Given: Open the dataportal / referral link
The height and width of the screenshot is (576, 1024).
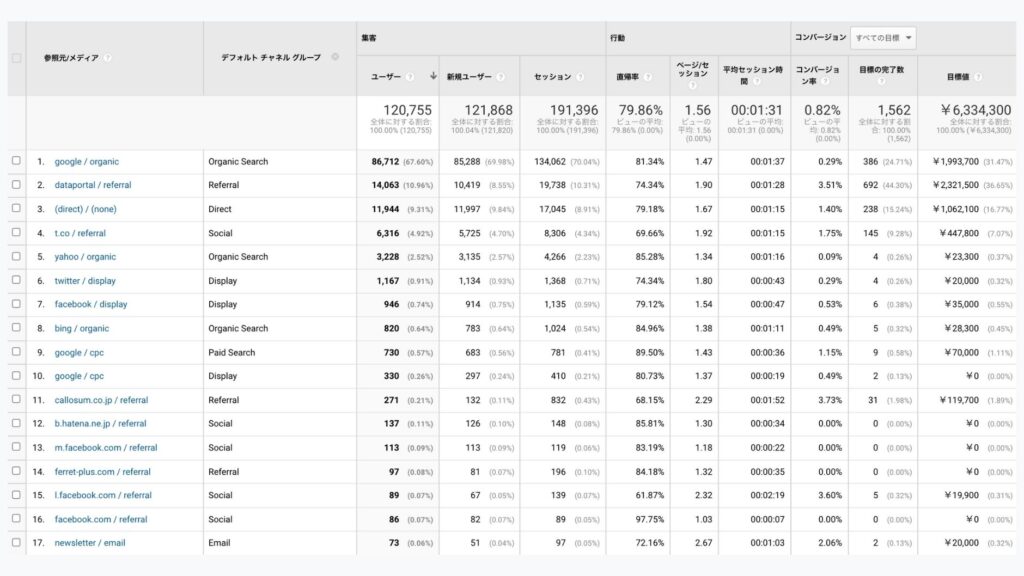Looking at the screenshot, I should pyautogui.click(x=93, y=185).
